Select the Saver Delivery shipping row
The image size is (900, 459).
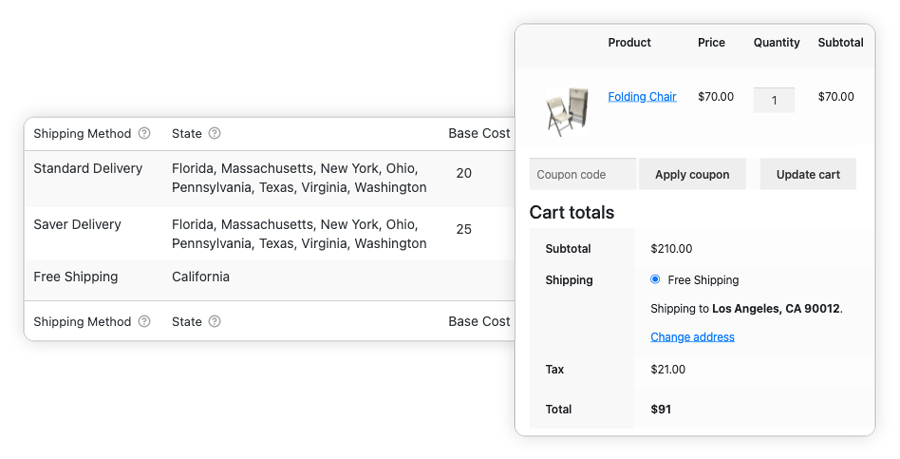(x=77, y=225)
